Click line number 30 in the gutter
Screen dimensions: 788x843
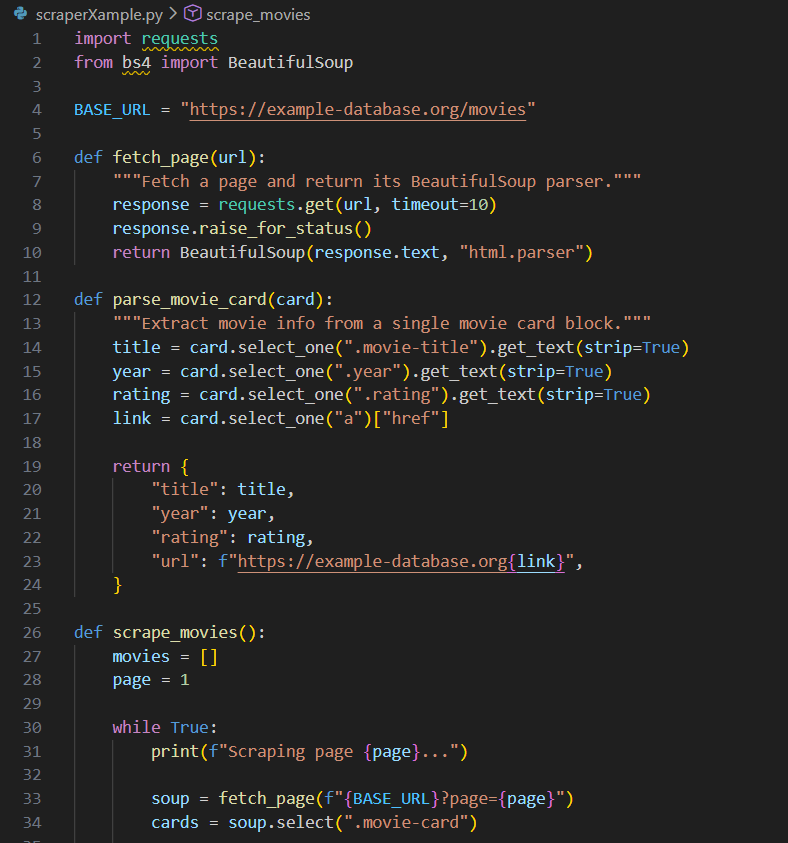pyautogui.click(x=36, y=728)
